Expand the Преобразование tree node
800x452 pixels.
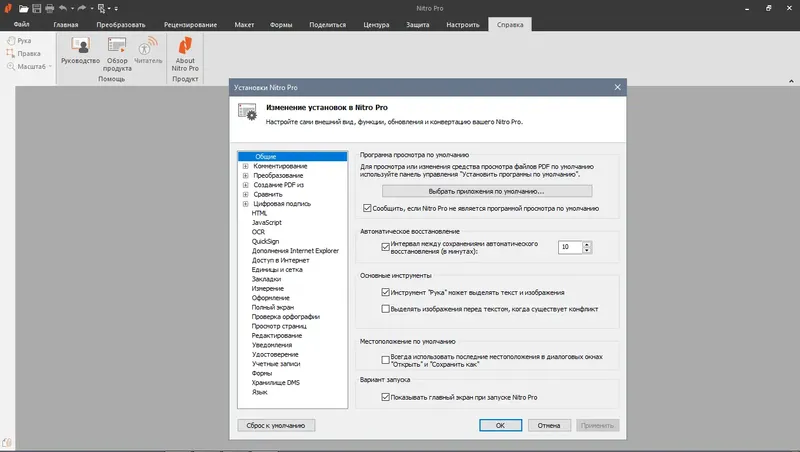(245, 175)
